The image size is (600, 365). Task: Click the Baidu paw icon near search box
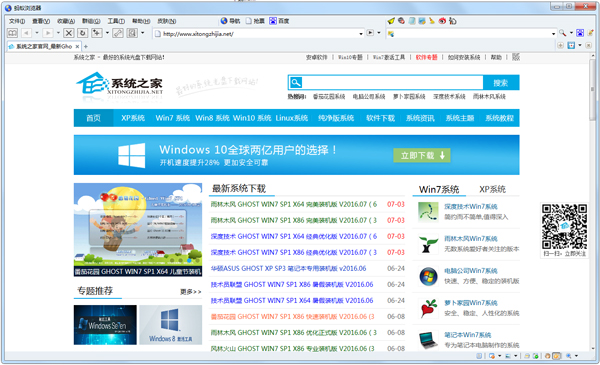[580, 33]
